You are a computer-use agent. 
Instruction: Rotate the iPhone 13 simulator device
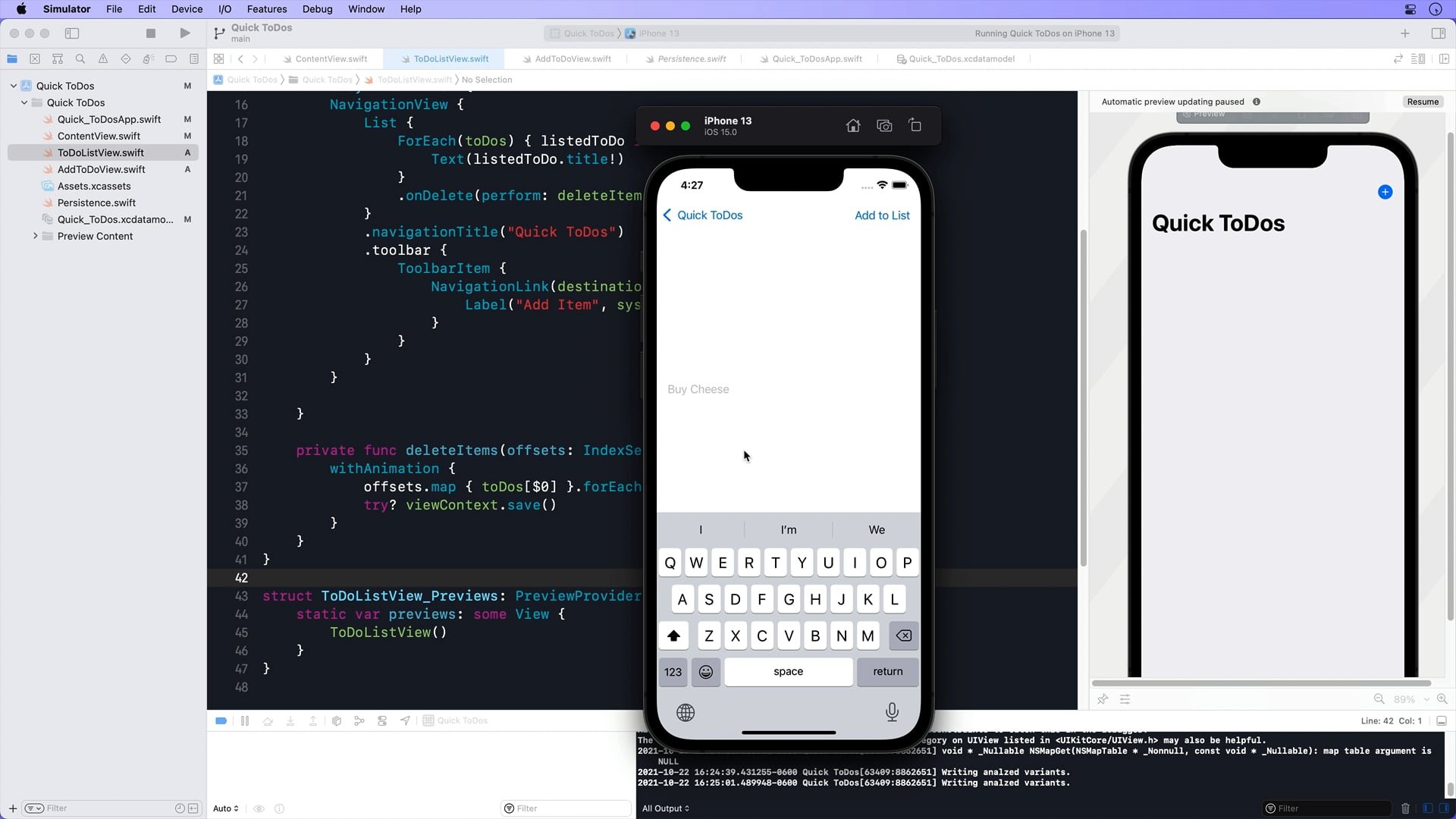point(915,126)
